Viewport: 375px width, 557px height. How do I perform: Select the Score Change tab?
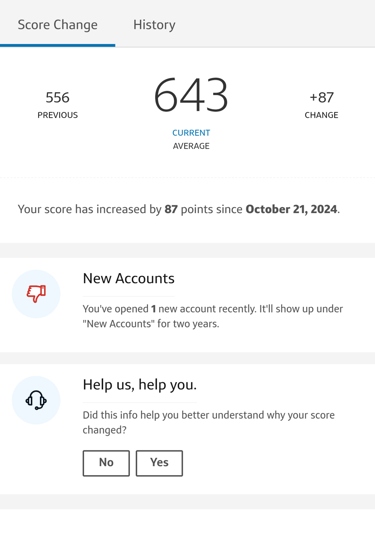point(58,25)
